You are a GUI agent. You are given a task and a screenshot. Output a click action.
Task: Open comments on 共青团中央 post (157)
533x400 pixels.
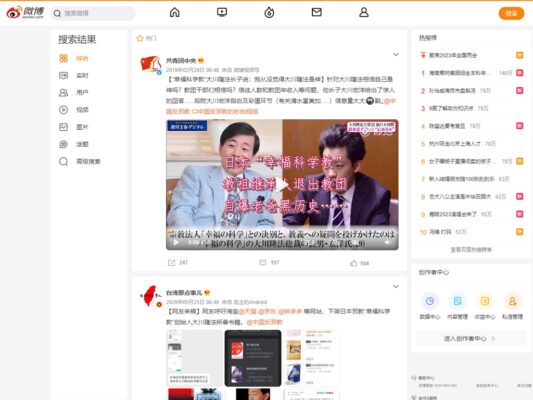269,263
